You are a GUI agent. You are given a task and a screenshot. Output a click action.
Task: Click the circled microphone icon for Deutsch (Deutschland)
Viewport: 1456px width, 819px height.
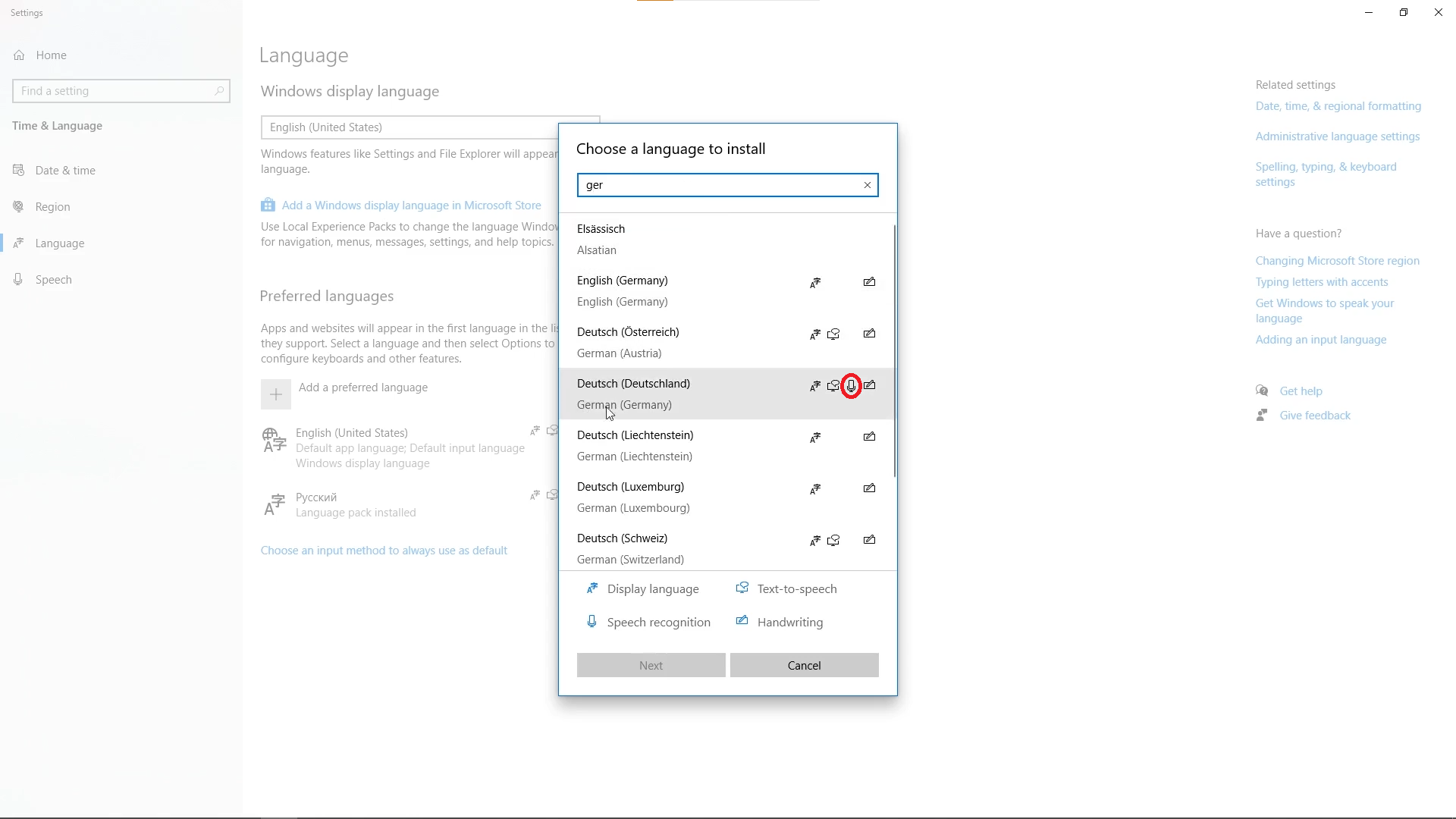point(852,386)
